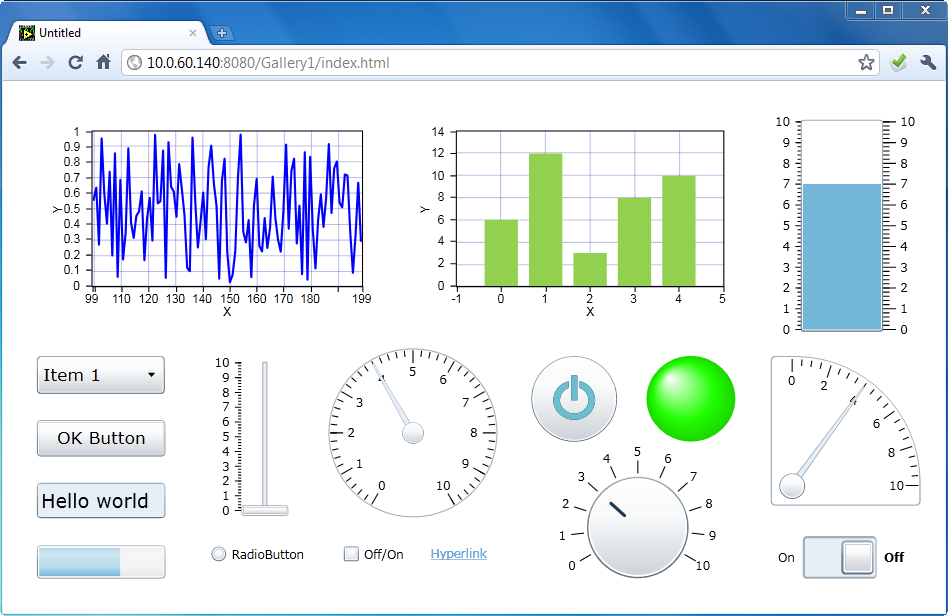Follow the Hyperlink link

coord(458,554)
